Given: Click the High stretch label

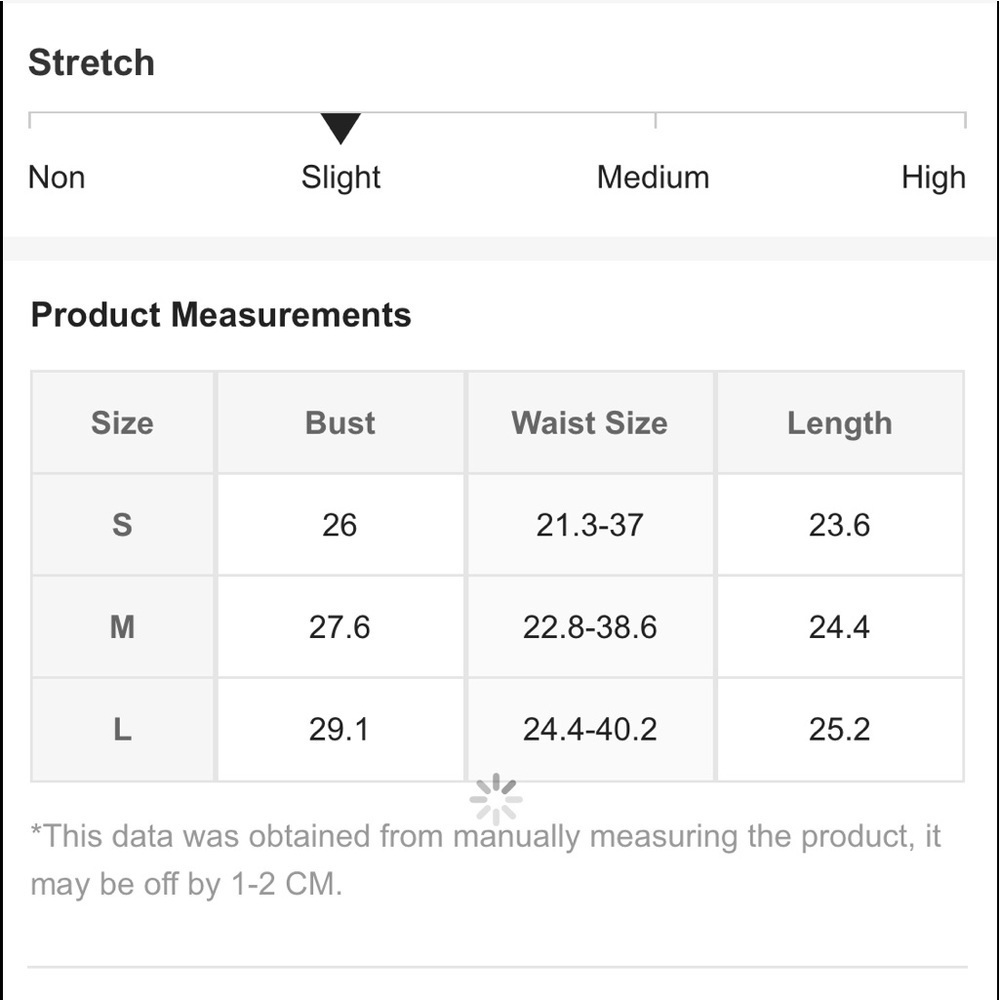Looking at the screenshot, I should pyautogui.click(x=933, y=178).
